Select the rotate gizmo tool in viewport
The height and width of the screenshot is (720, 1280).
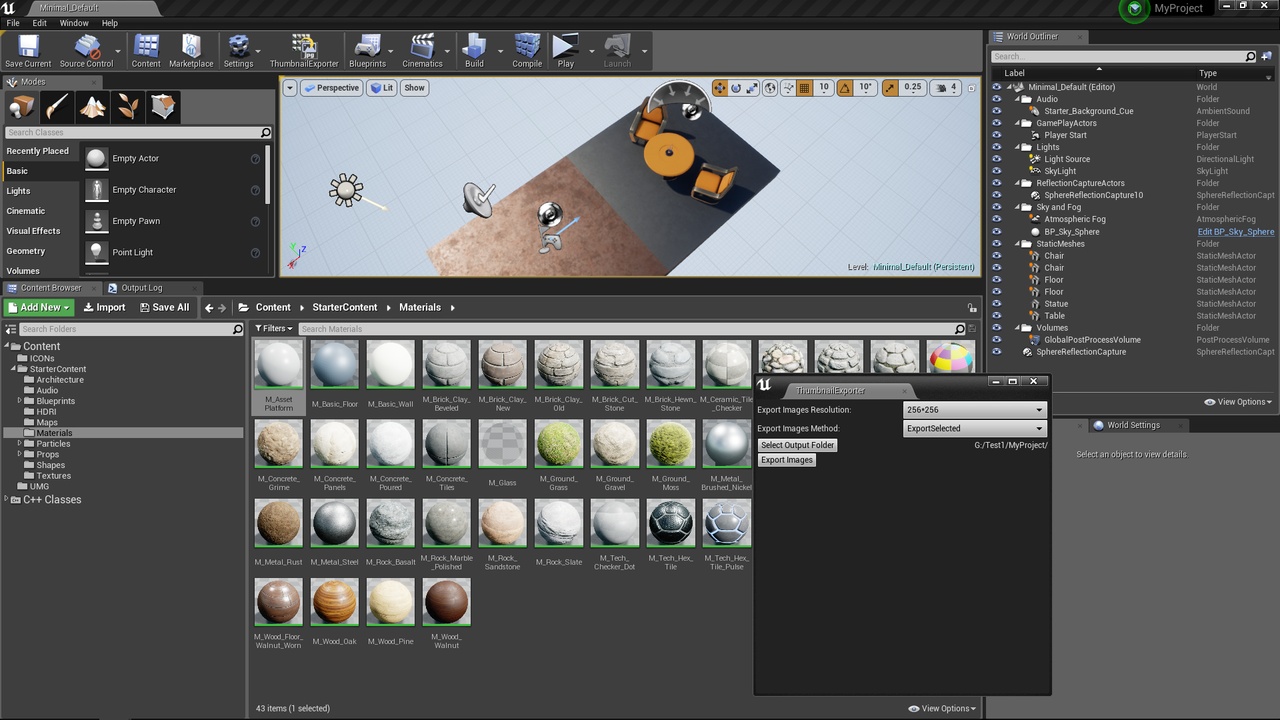[736, 88]
